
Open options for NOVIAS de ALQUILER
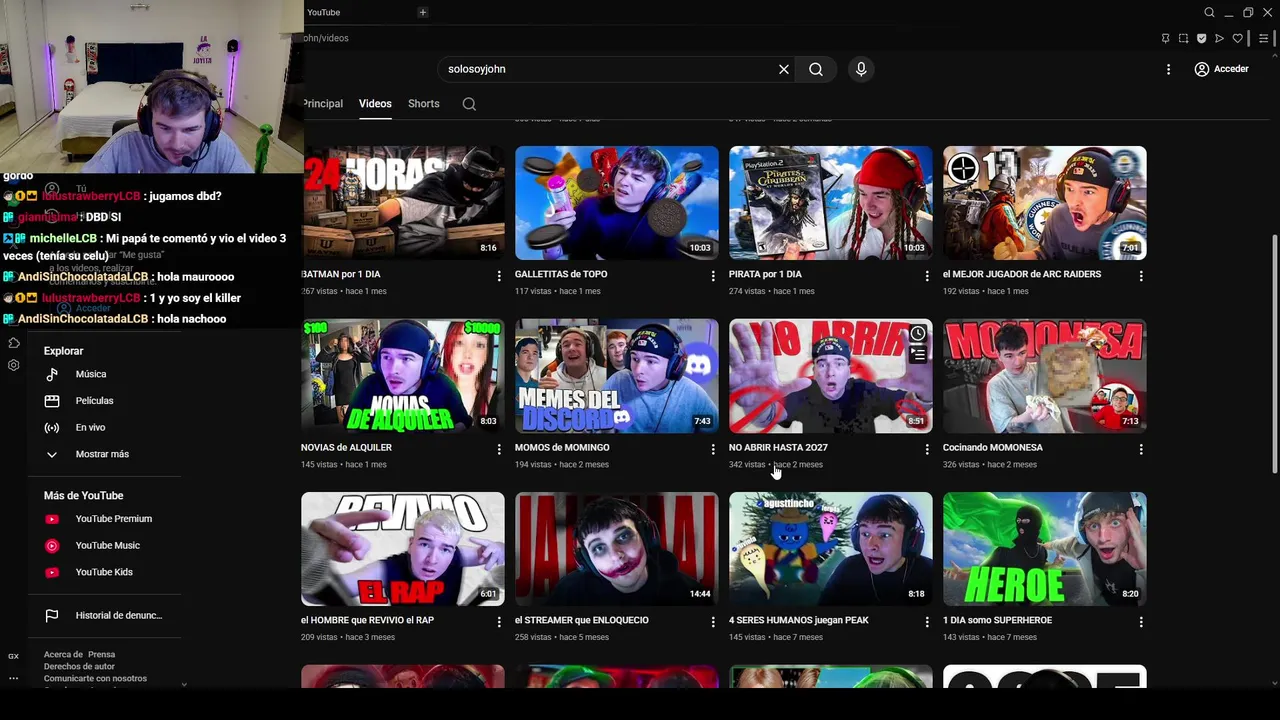[x=499, y=449]
